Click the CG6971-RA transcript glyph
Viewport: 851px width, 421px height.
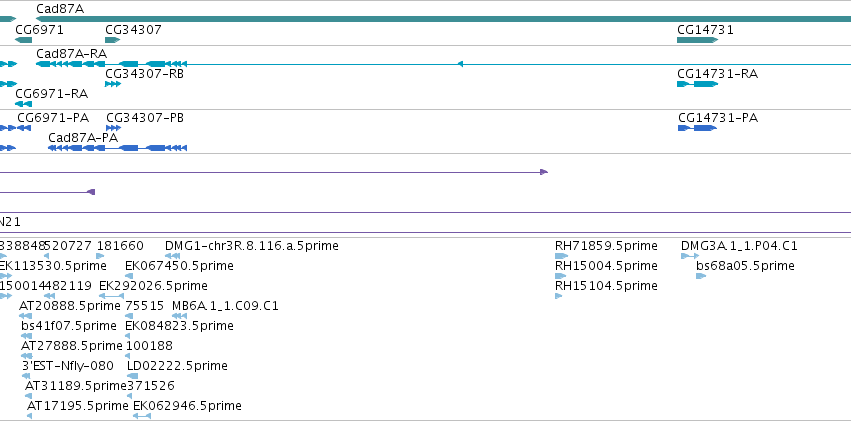[23, 104]
